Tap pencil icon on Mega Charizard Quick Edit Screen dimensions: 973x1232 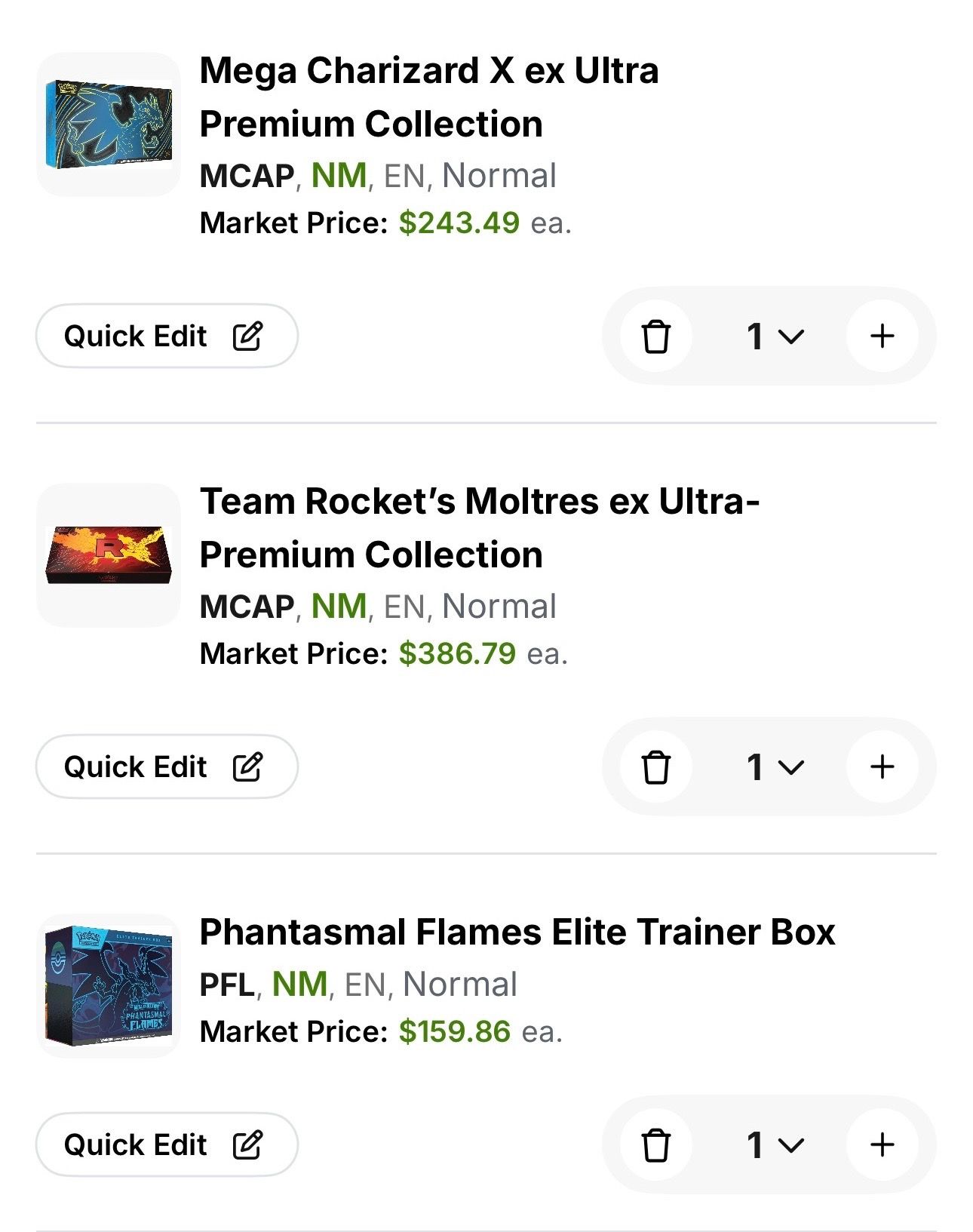tap(247, 336)
